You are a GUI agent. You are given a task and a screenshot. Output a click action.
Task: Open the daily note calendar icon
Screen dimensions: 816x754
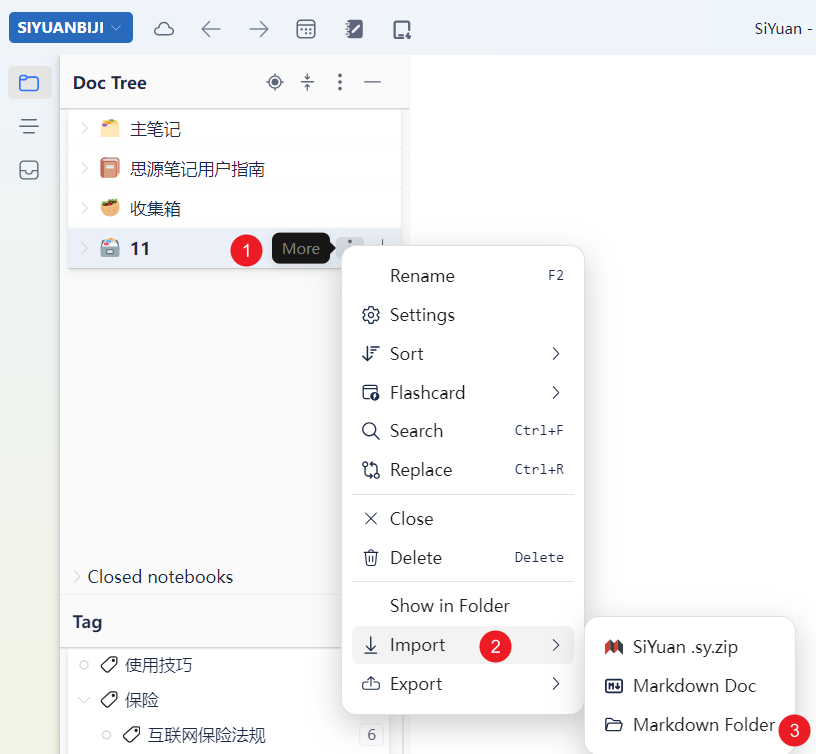point(306,29)
